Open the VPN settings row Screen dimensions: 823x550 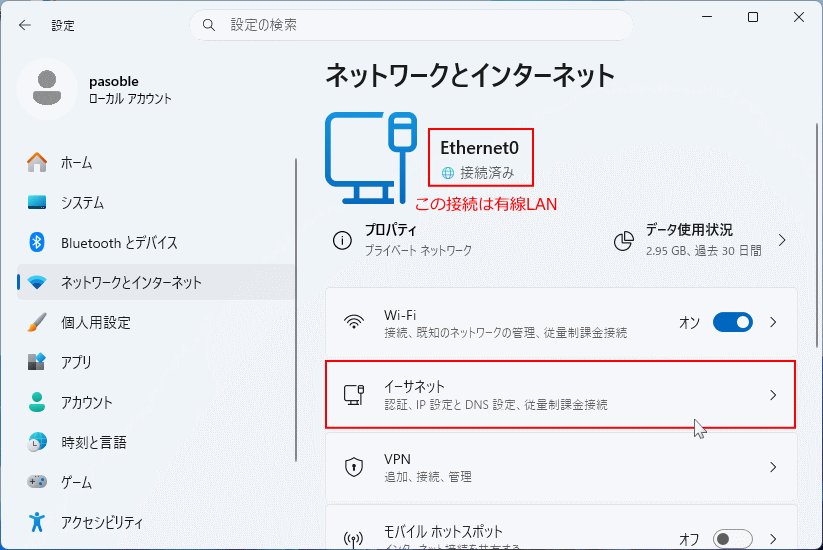(561, 467)
